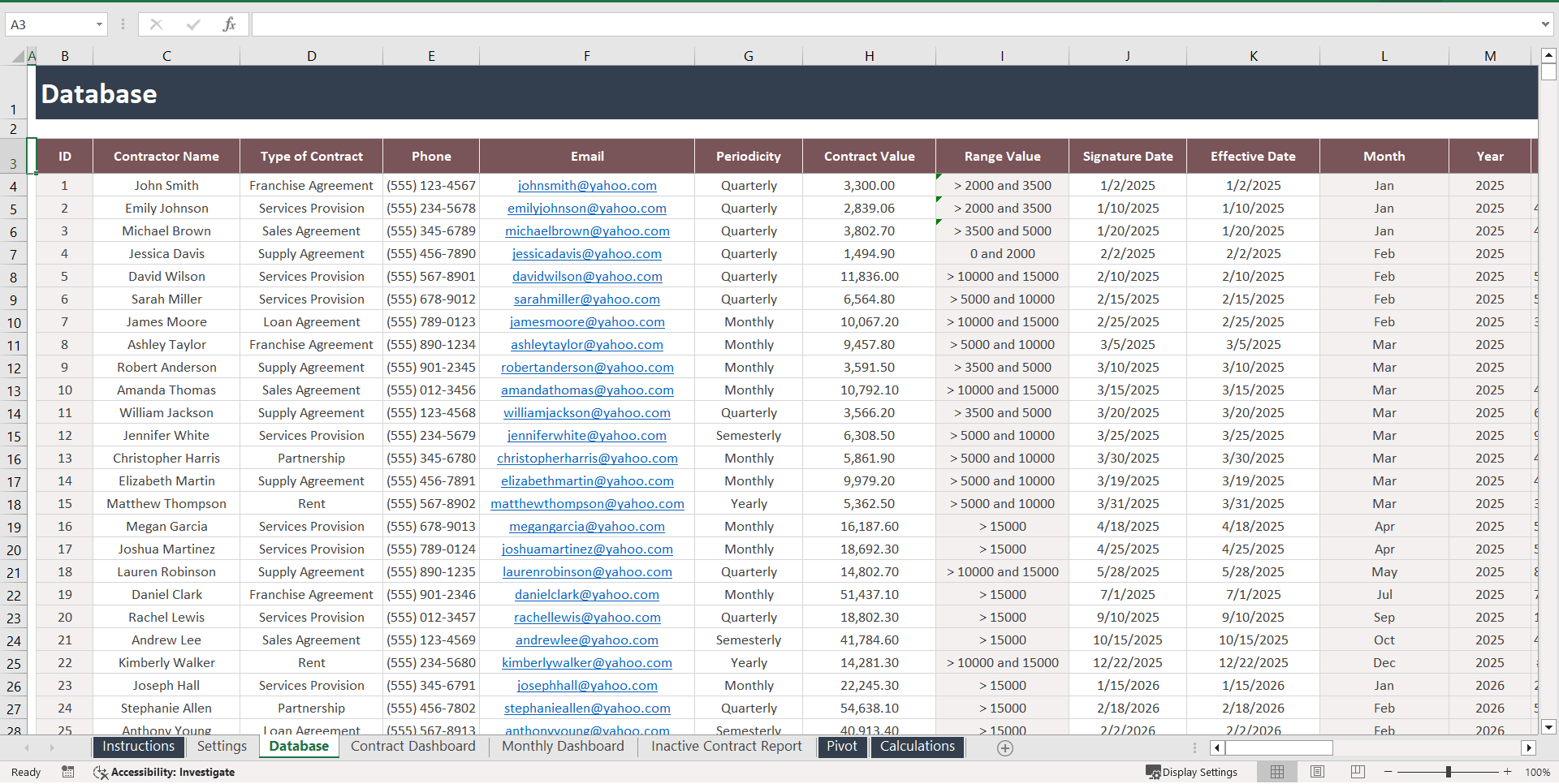Open the Monthly Dashboard sheet tab
Screen dimensions: 1559x784
point(563,747)
